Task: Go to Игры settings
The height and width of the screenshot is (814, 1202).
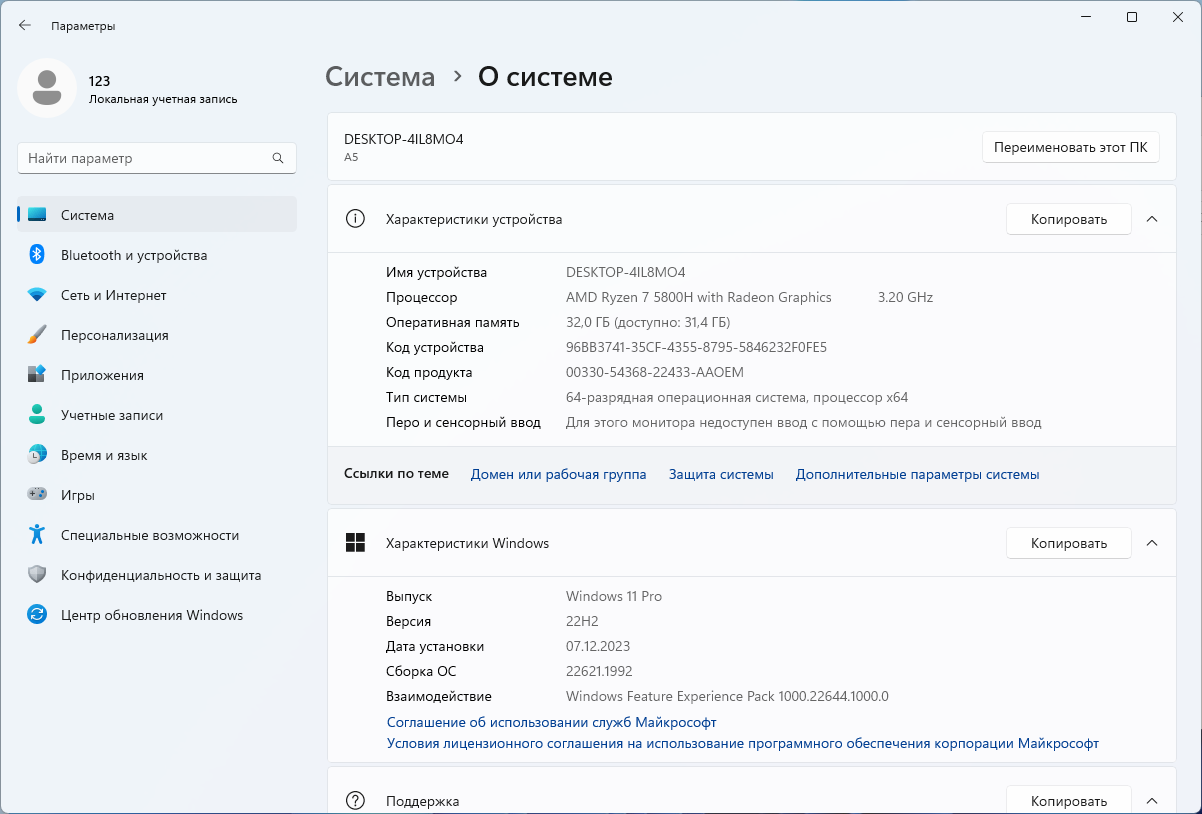Action: (x=157, y=495)
